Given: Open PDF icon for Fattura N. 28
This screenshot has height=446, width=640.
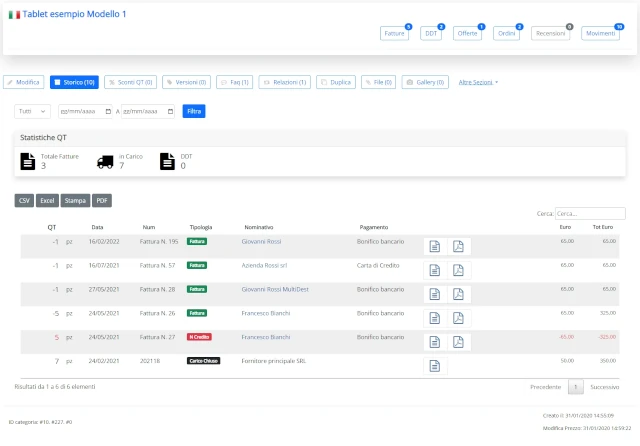Looking at the screenshot, I should pos(458,294).
